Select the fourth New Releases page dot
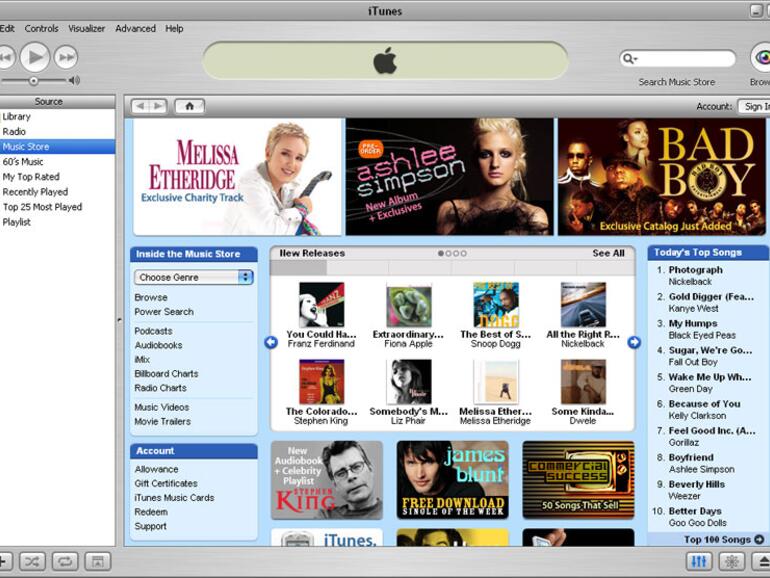Viewport: 770px width, 578px height. coord(464,253)
